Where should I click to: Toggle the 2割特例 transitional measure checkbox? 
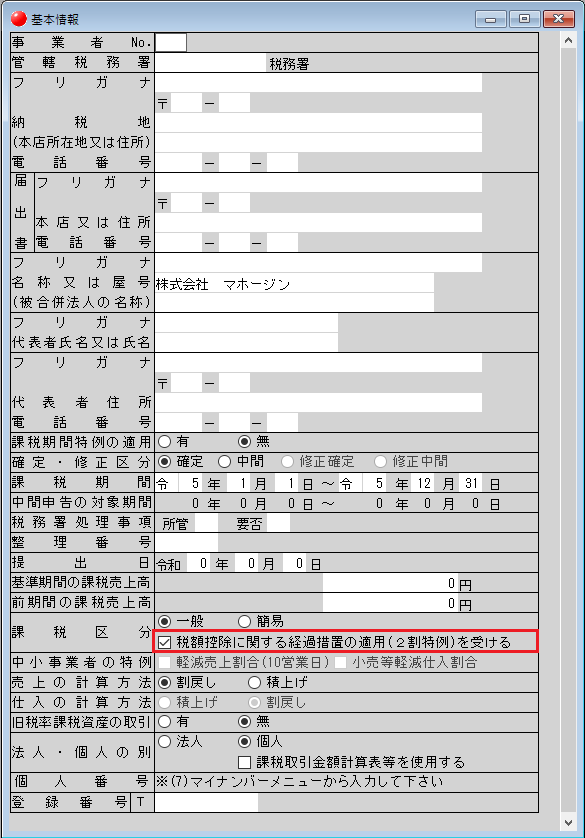pos(165,642)
